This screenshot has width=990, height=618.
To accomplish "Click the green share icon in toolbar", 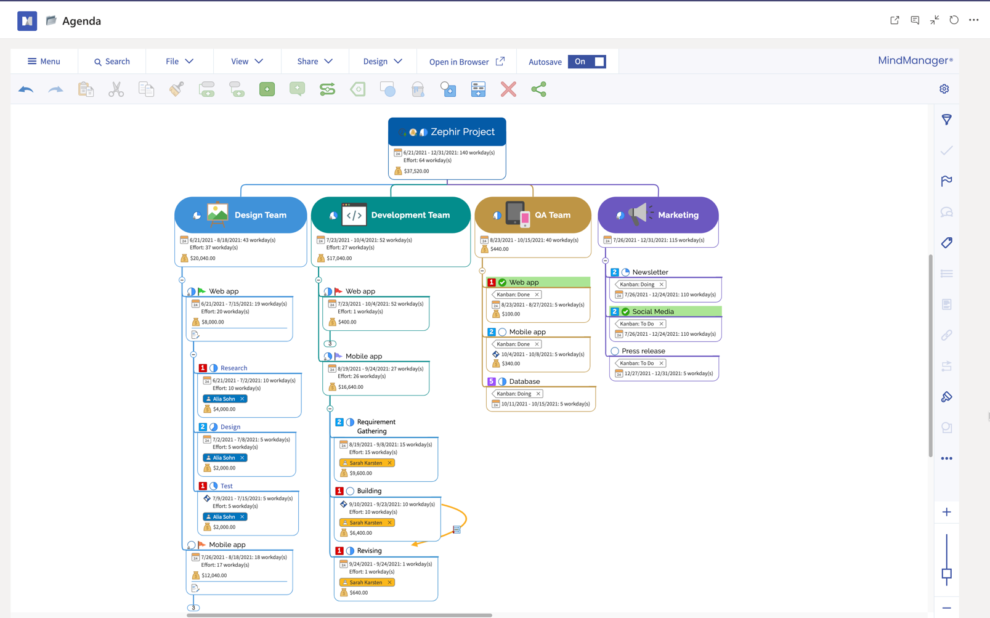I will click(x=539, y=90).
